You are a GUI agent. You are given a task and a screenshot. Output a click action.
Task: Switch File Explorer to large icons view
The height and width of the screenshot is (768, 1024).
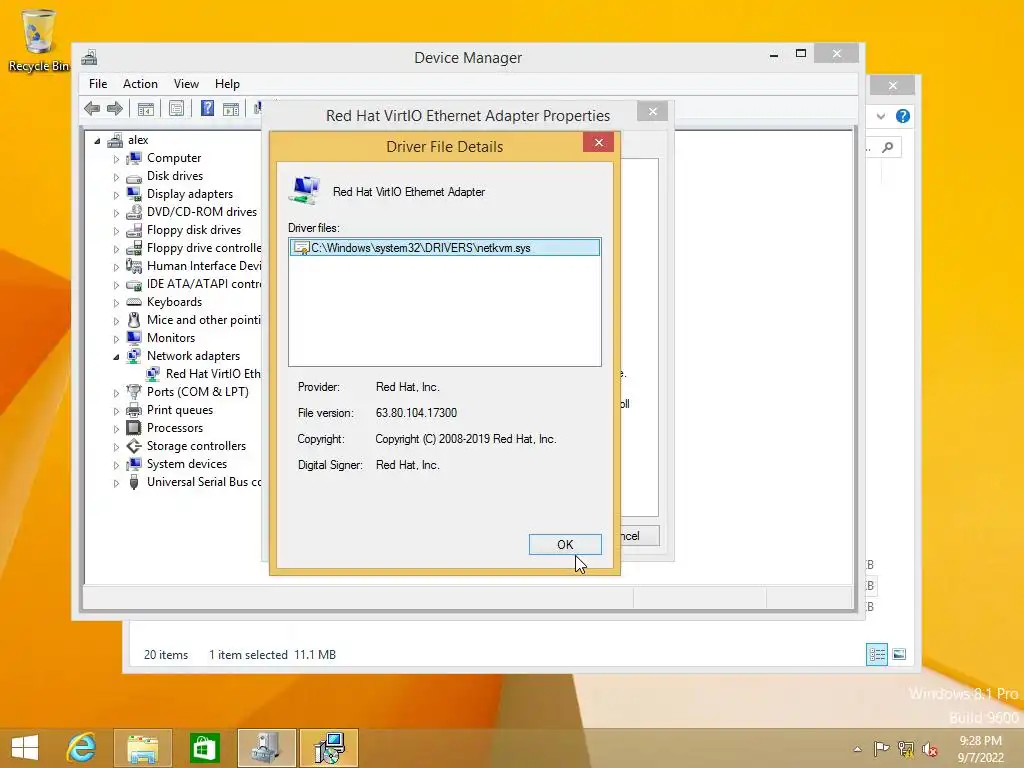click(x=899, y=654)
